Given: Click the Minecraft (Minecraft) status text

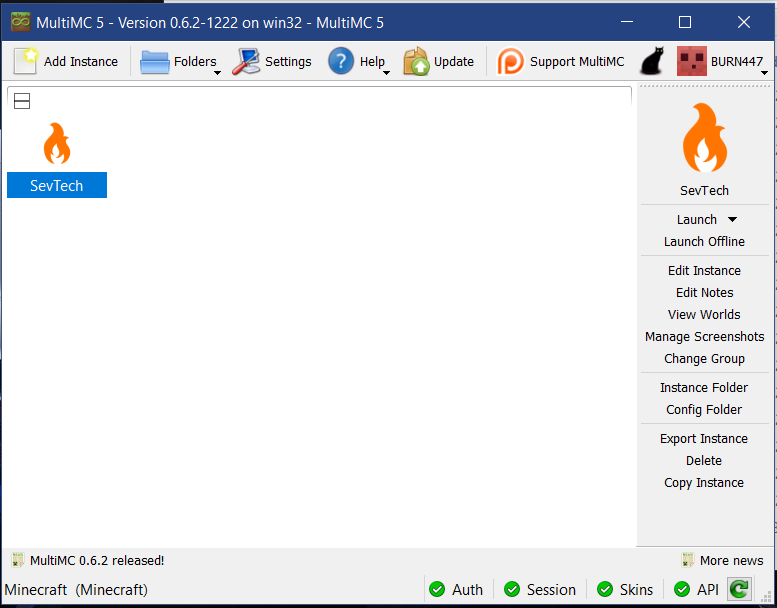Looking at the screenshot, I should point(76,590).
